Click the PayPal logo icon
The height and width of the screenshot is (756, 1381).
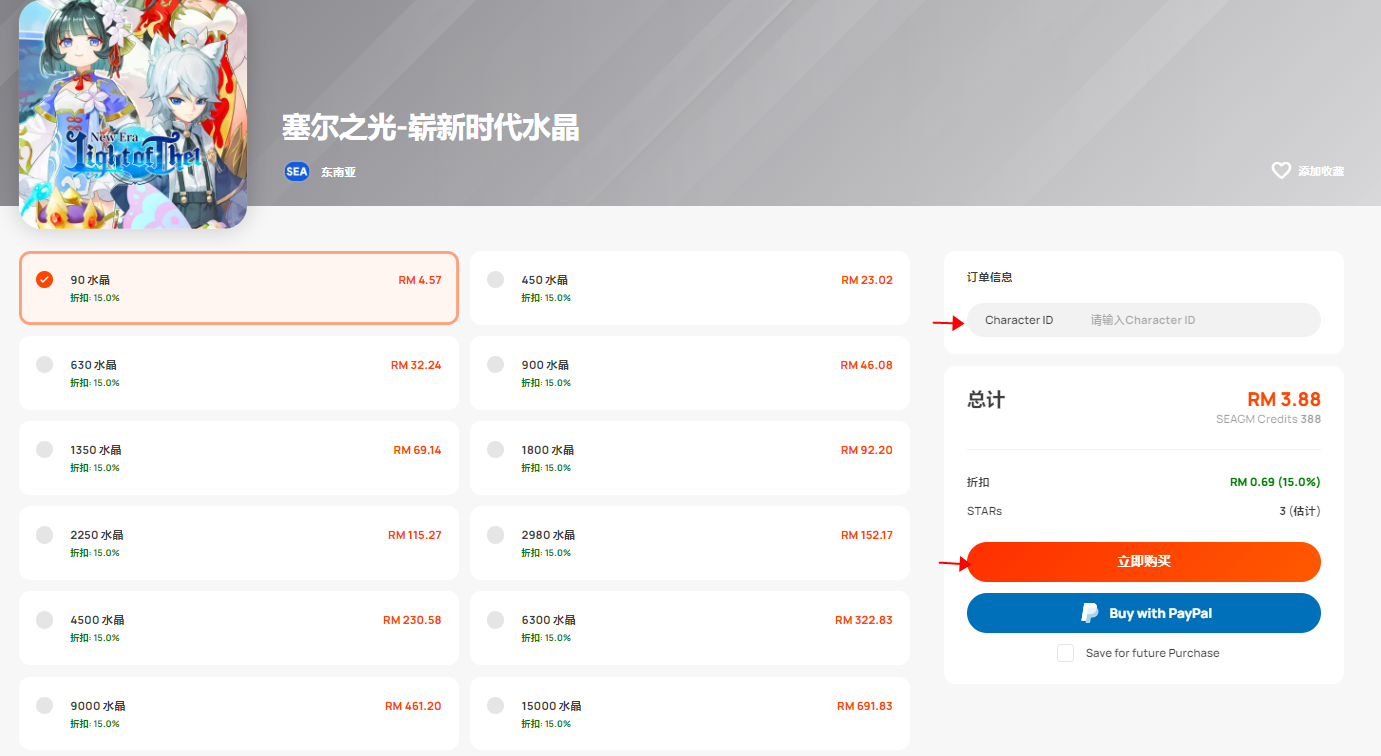click(1089, 613)
